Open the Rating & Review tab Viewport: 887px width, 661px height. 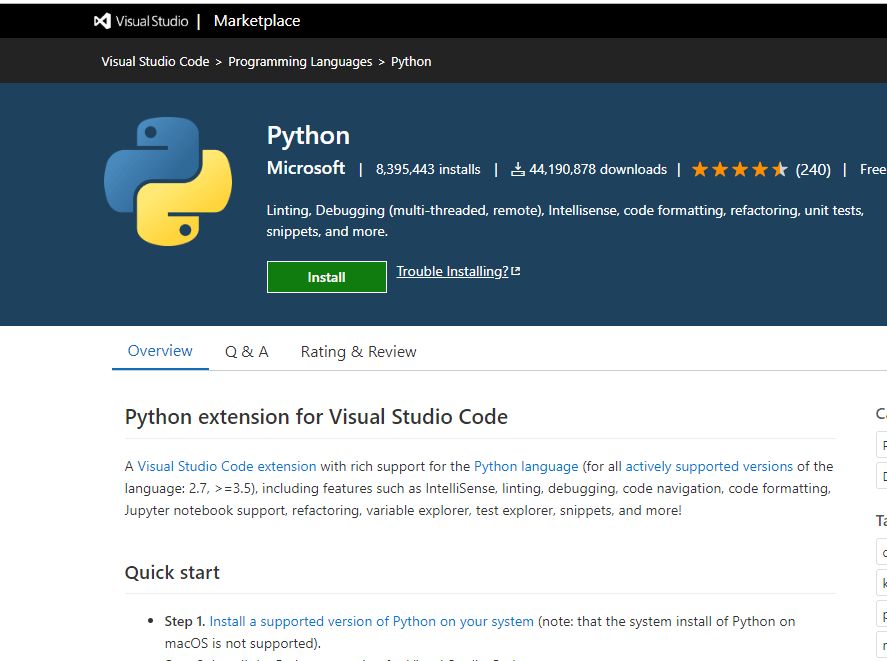point(358,352)
